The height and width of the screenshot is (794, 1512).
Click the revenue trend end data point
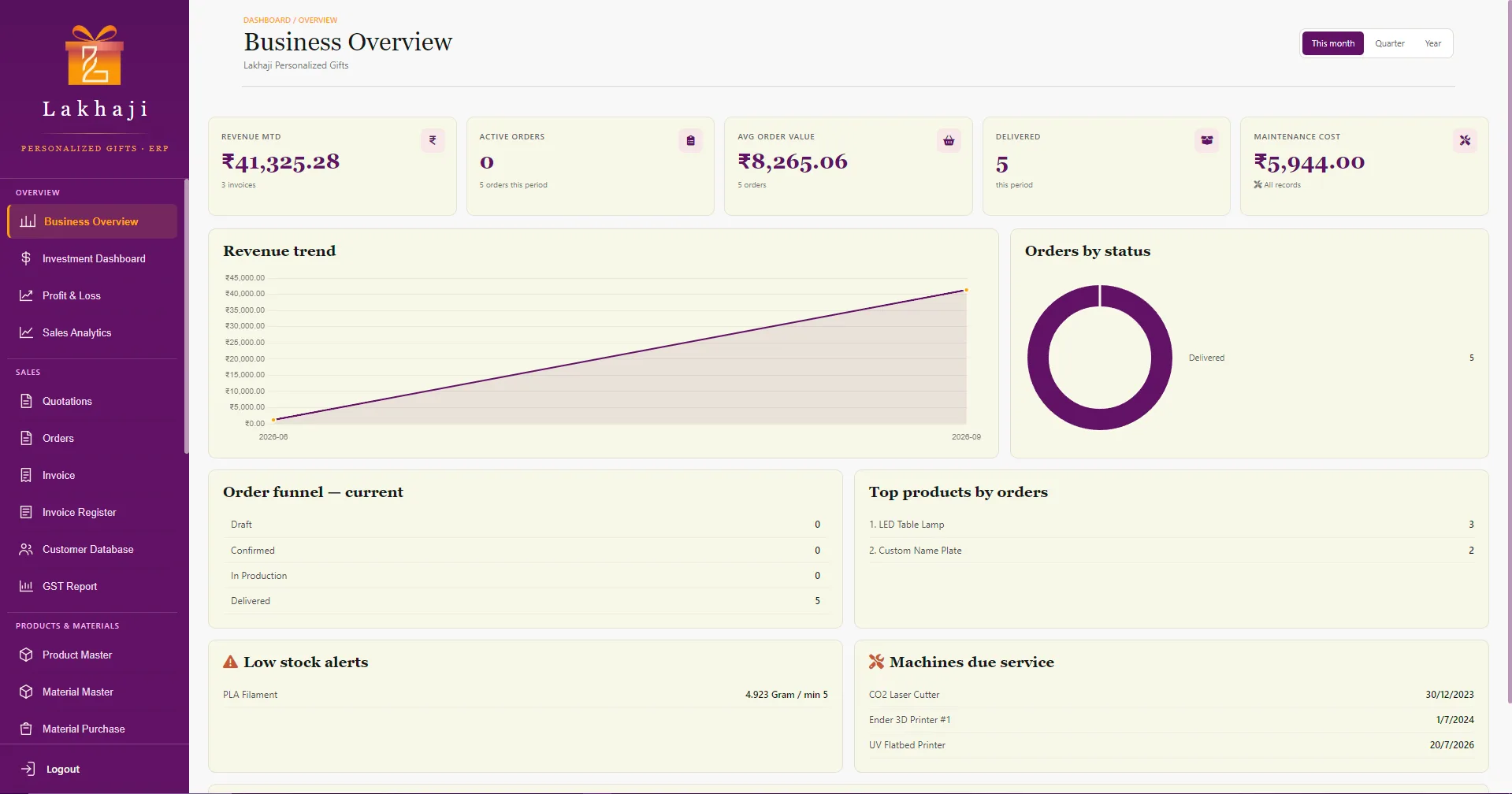tap(966, 290)
